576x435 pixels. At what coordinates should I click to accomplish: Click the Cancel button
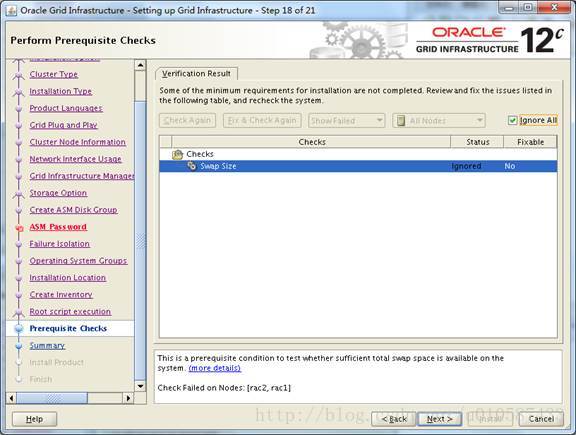pos(541,419)
